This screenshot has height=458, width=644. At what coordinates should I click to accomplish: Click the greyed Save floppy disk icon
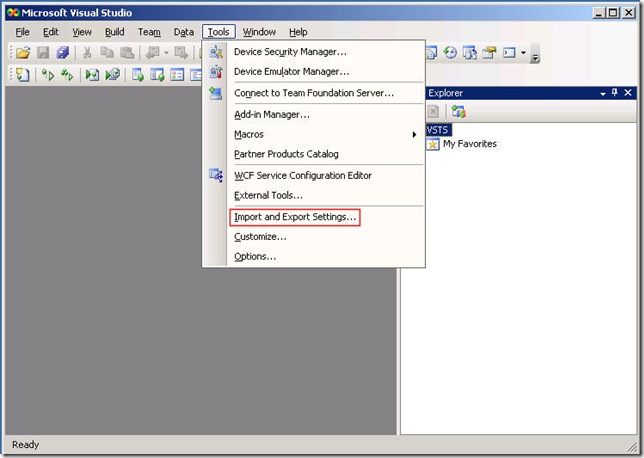tap(43, 53)
